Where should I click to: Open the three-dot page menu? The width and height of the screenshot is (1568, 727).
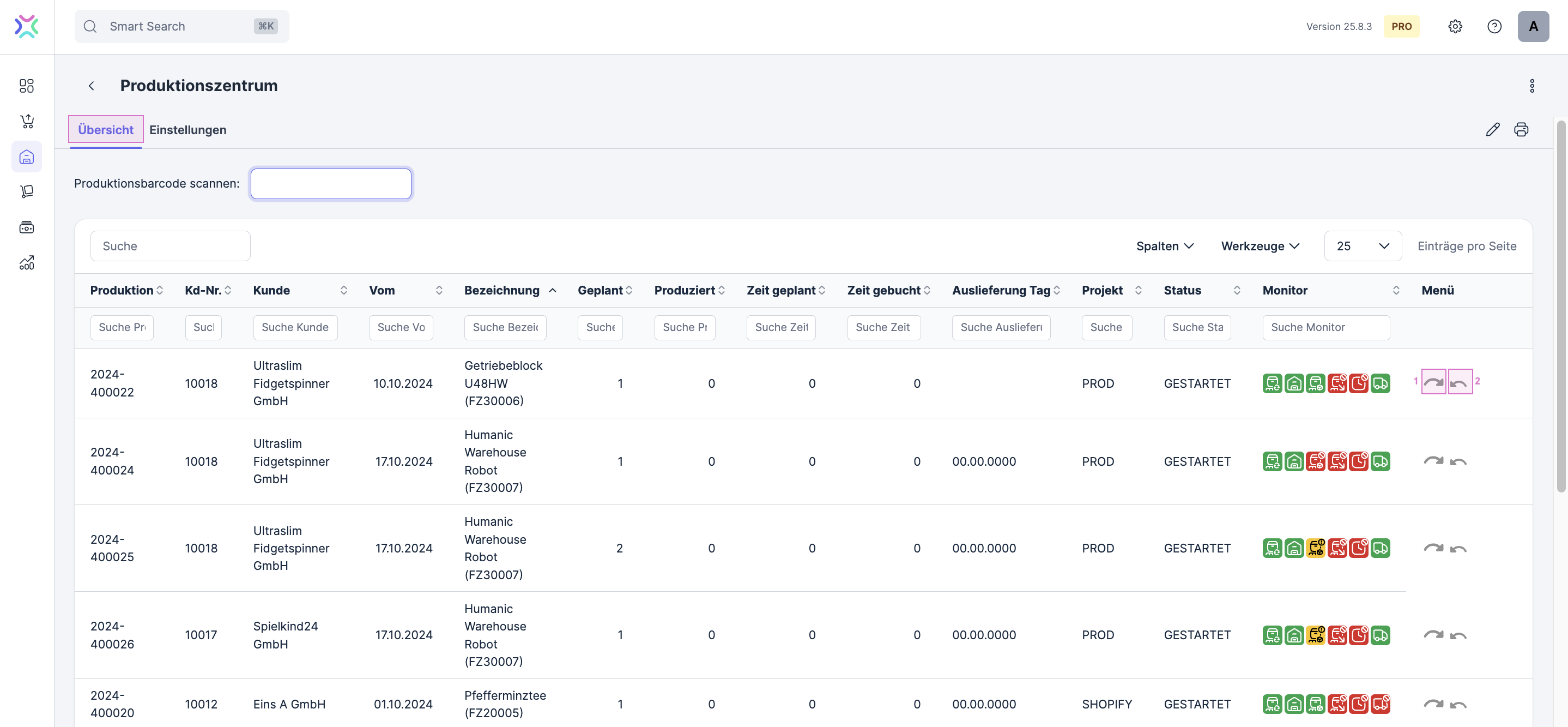pyautogui.click(x=1531, y=86)
